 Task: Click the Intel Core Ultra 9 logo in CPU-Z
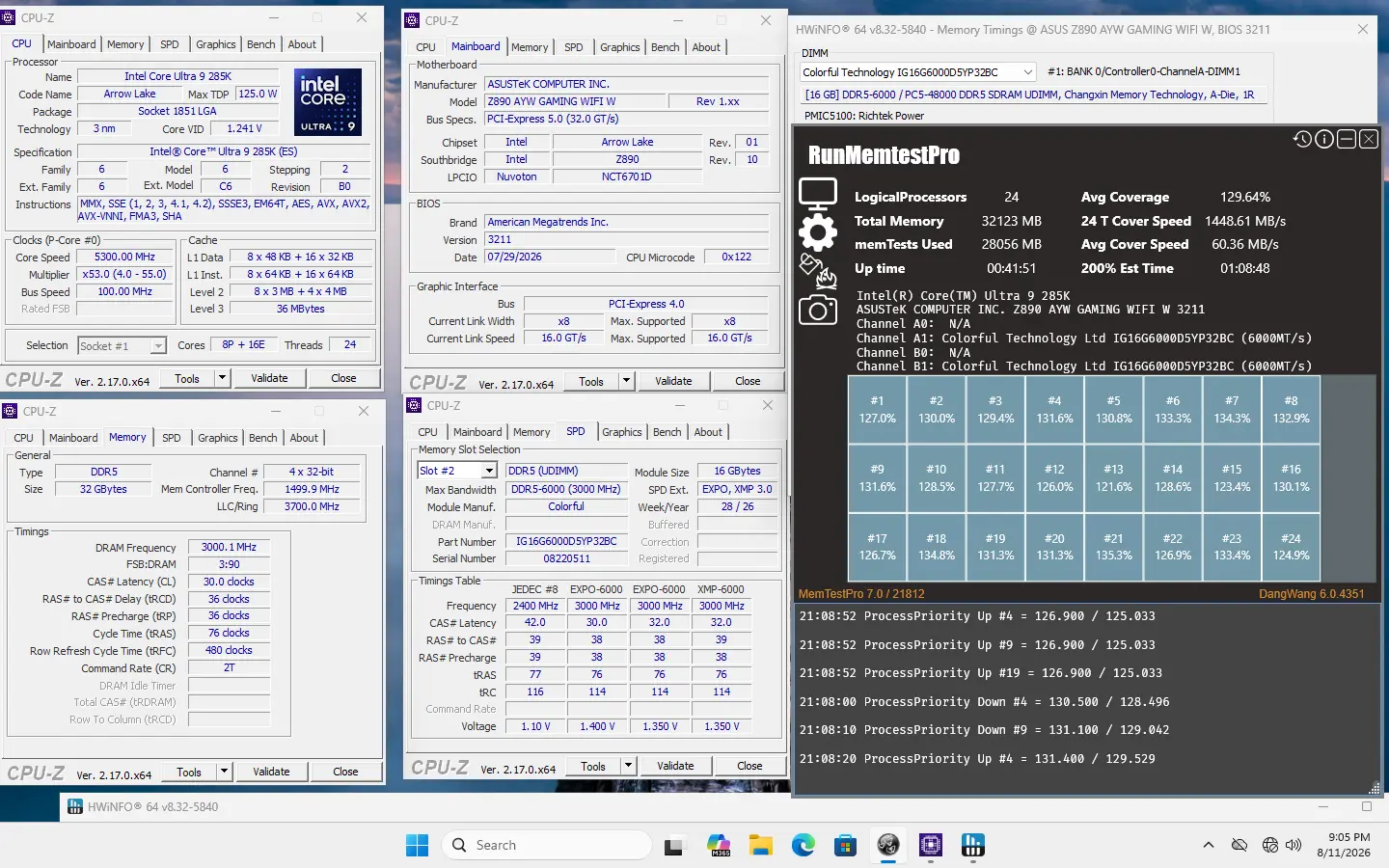[328, 101]
